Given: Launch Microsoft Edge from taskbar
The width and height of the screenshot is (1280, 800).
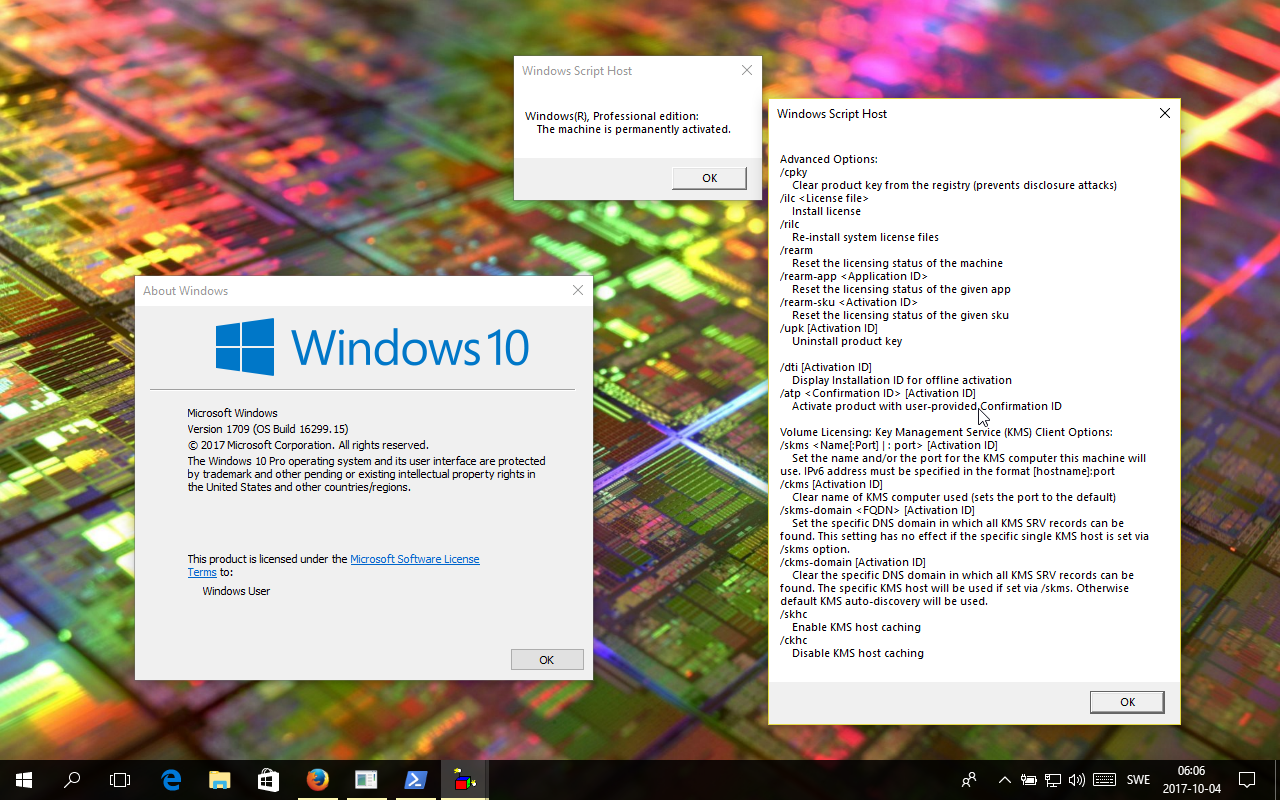Looking at the screenshot, I should pyautogui.click(x=171, y=780).
